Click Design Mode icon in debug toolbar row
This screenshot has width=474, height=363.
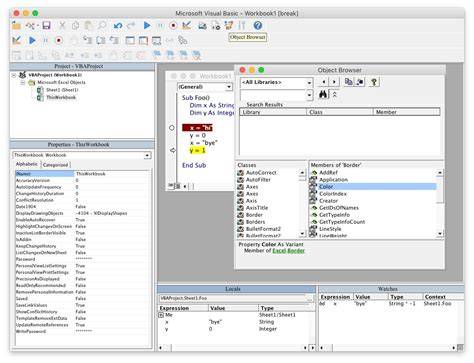[16, 41]
